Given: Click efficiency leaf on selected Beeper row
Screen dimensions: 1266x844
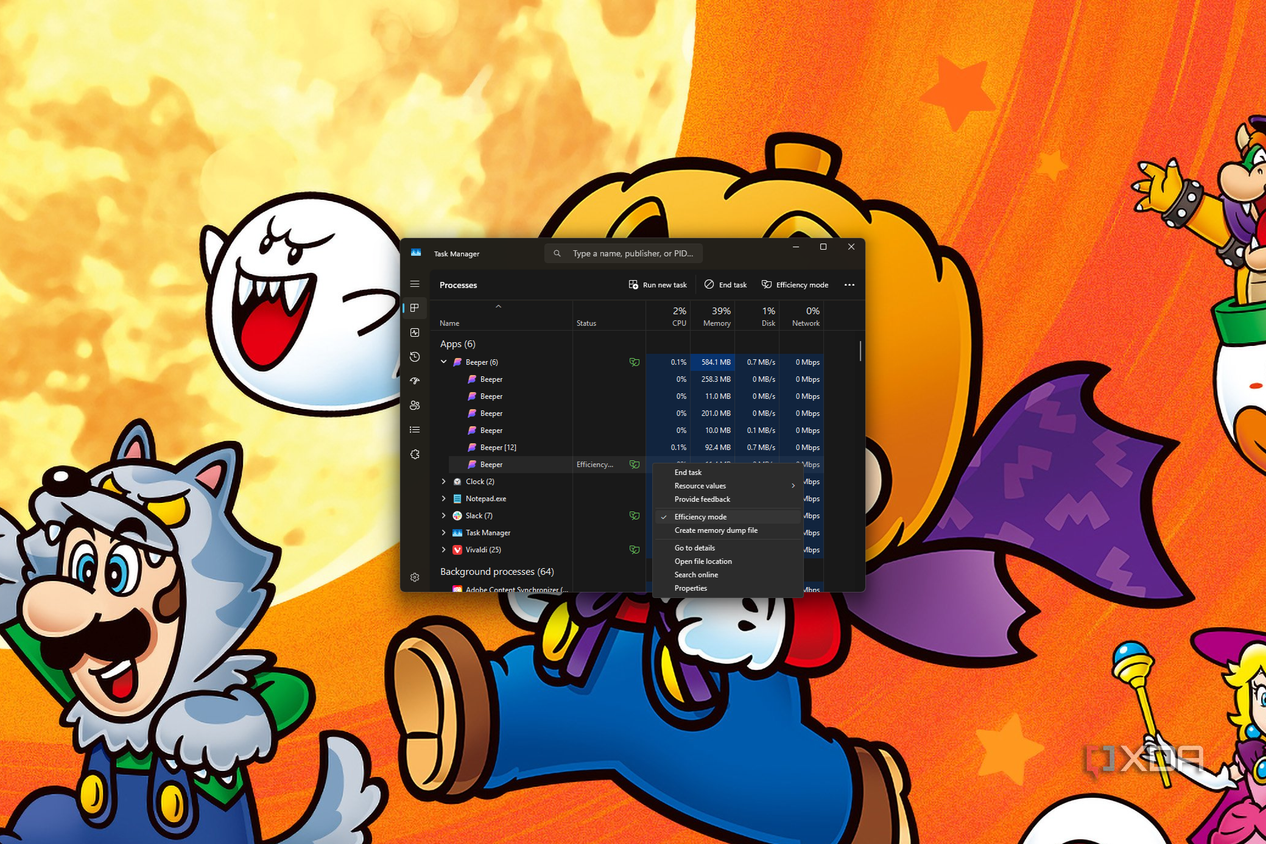Looking at the screenshot, I should tap(634, 464).
